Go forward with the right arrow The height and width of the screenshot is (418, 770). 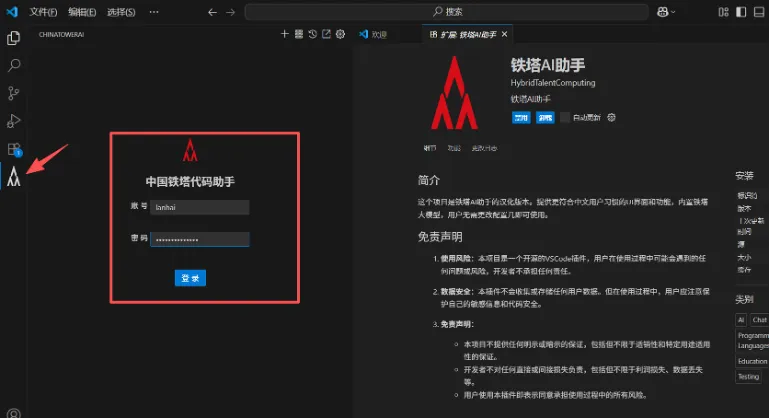230,12
